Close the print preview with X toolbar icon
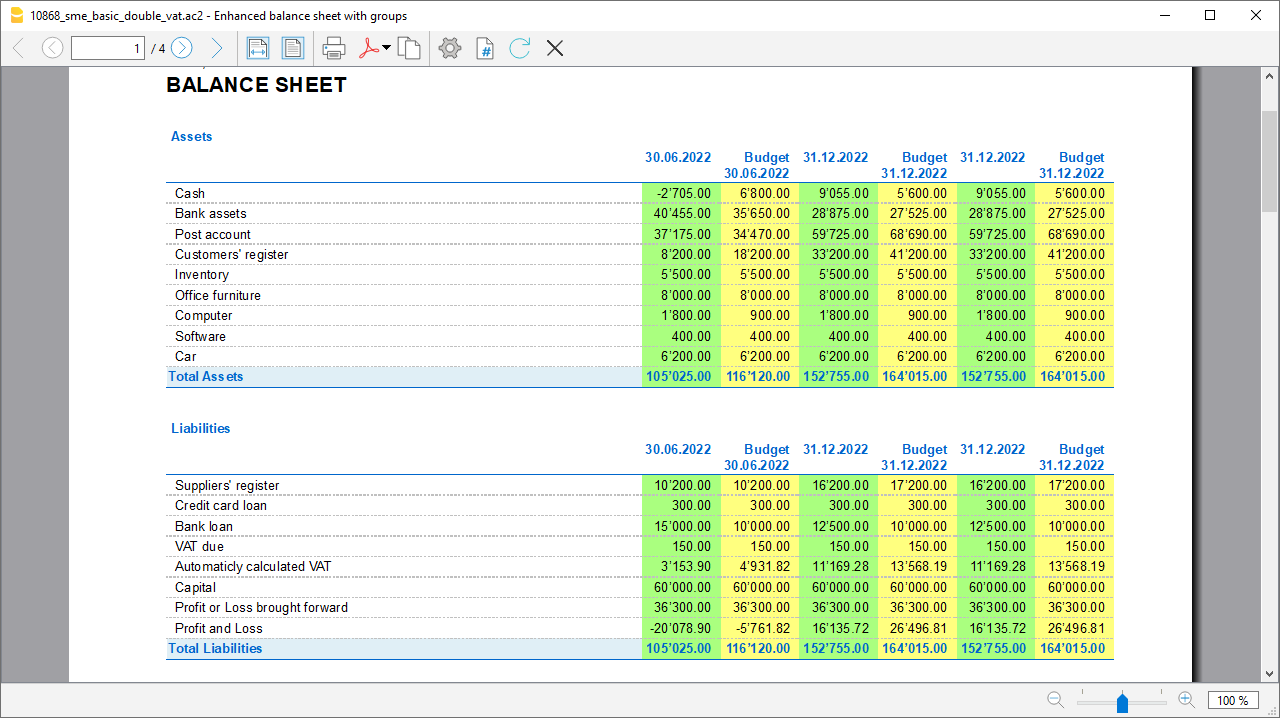1280x718 pixels. pos(555,48)
